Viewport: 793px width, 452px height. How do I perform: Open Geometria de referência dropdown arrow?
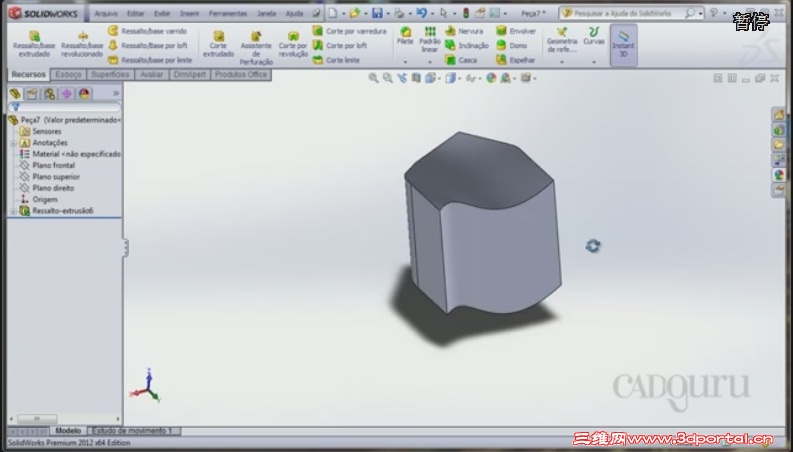point(561,62)
